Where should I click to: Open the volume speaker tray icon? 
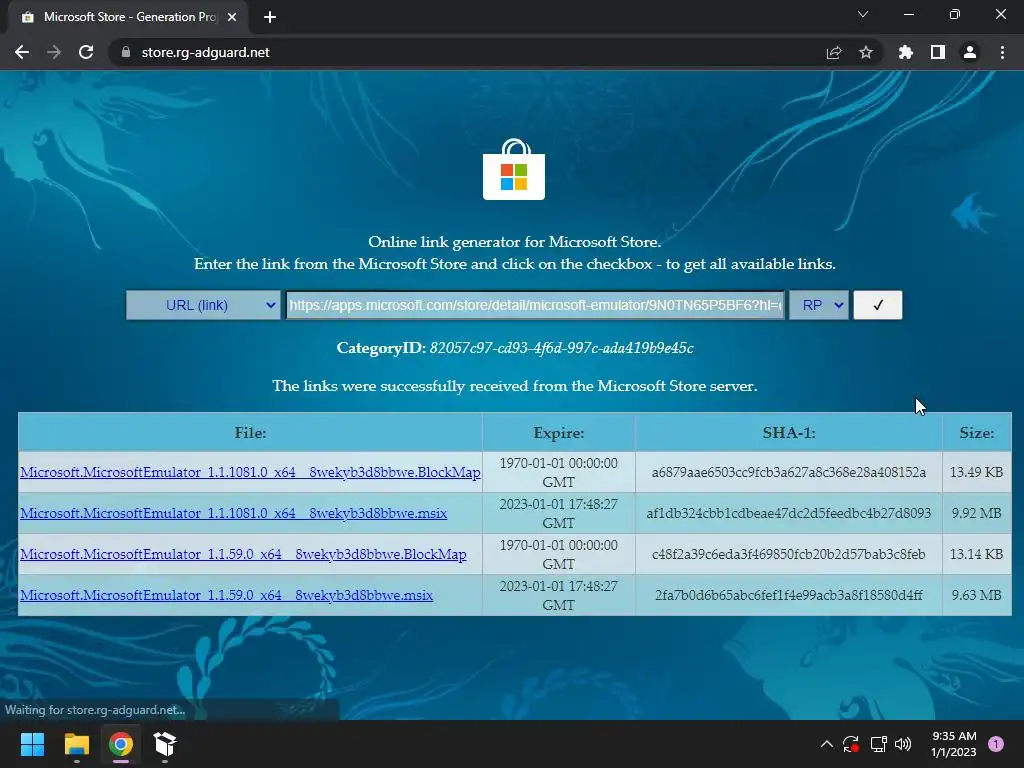tap(903, 744)
